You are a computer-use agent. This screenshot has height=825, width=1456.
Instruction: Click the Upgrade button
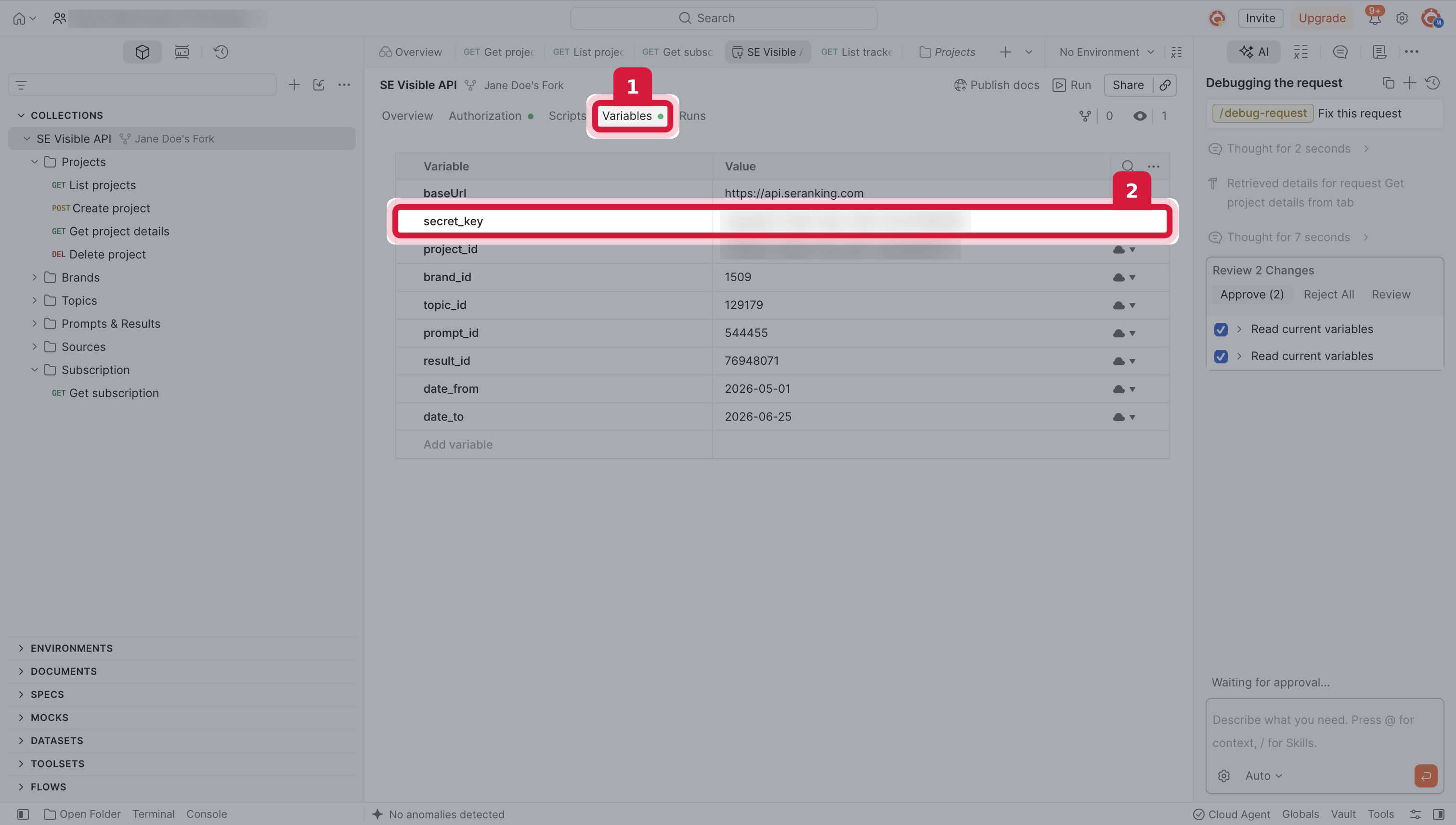[1322, 19]
